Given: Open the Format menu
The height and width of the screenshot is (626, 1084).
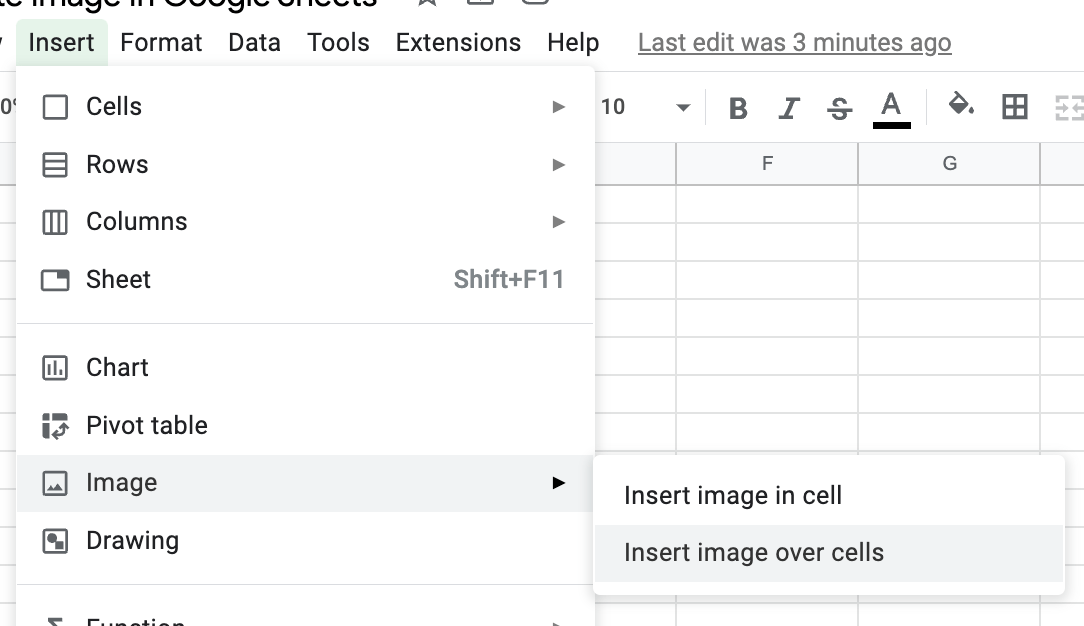Looking at the screenshot, I should [x=161, y=43].
